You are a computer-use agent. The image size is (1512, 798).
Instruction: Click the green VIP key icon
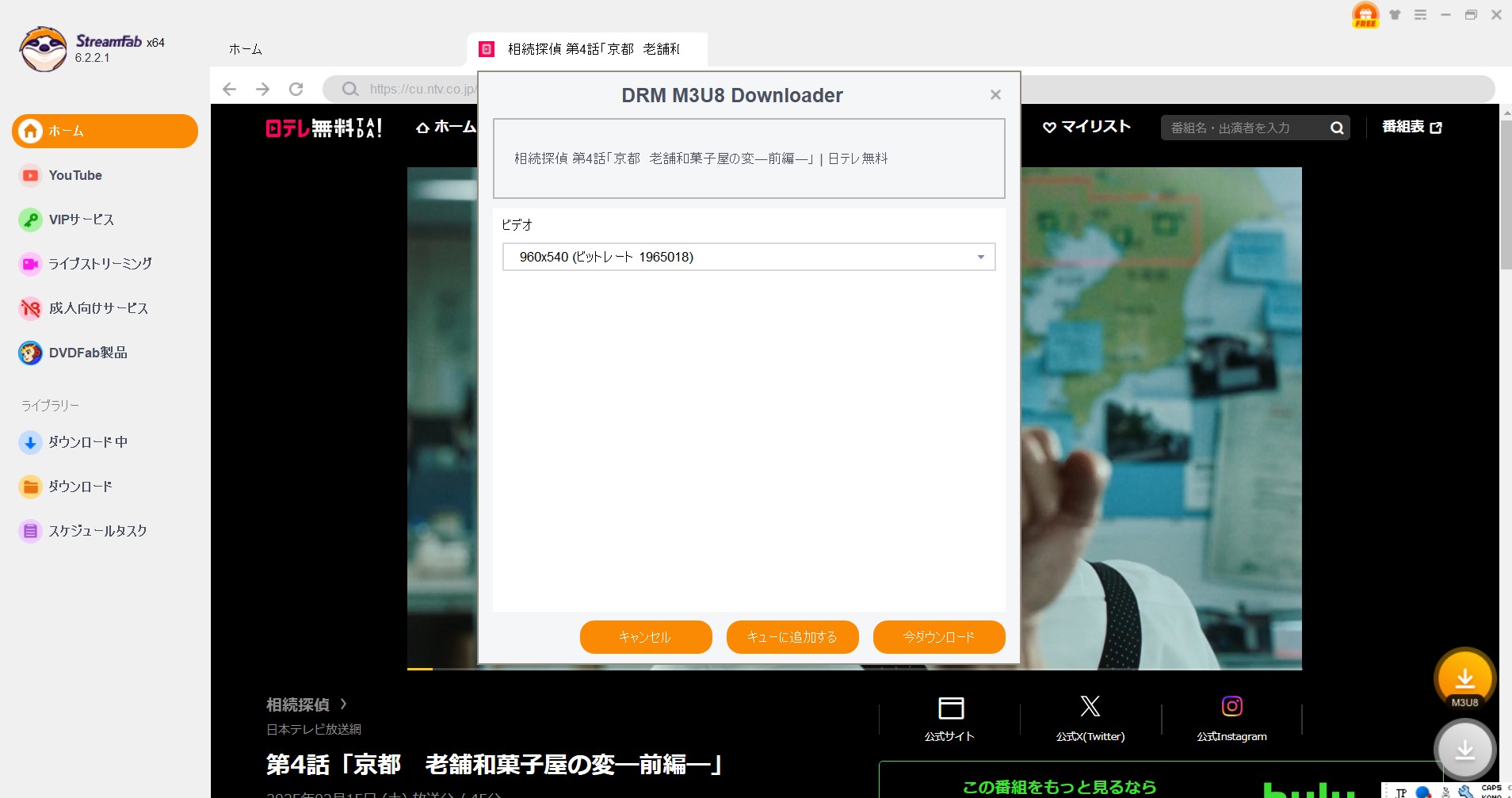pyautogui.click(x=30, y=220)
